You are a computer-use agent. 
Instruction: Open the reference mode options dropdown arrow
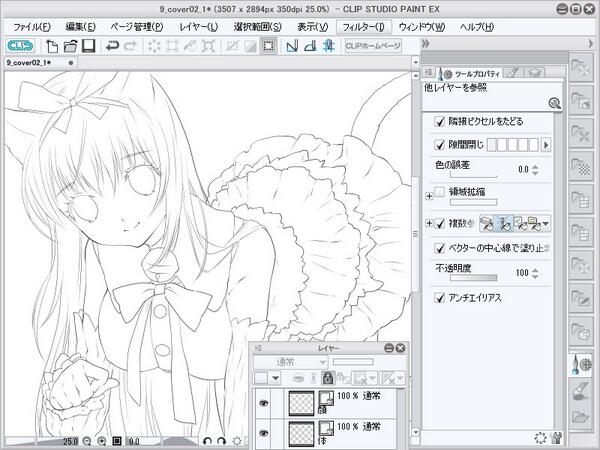(x=546, y=224)
